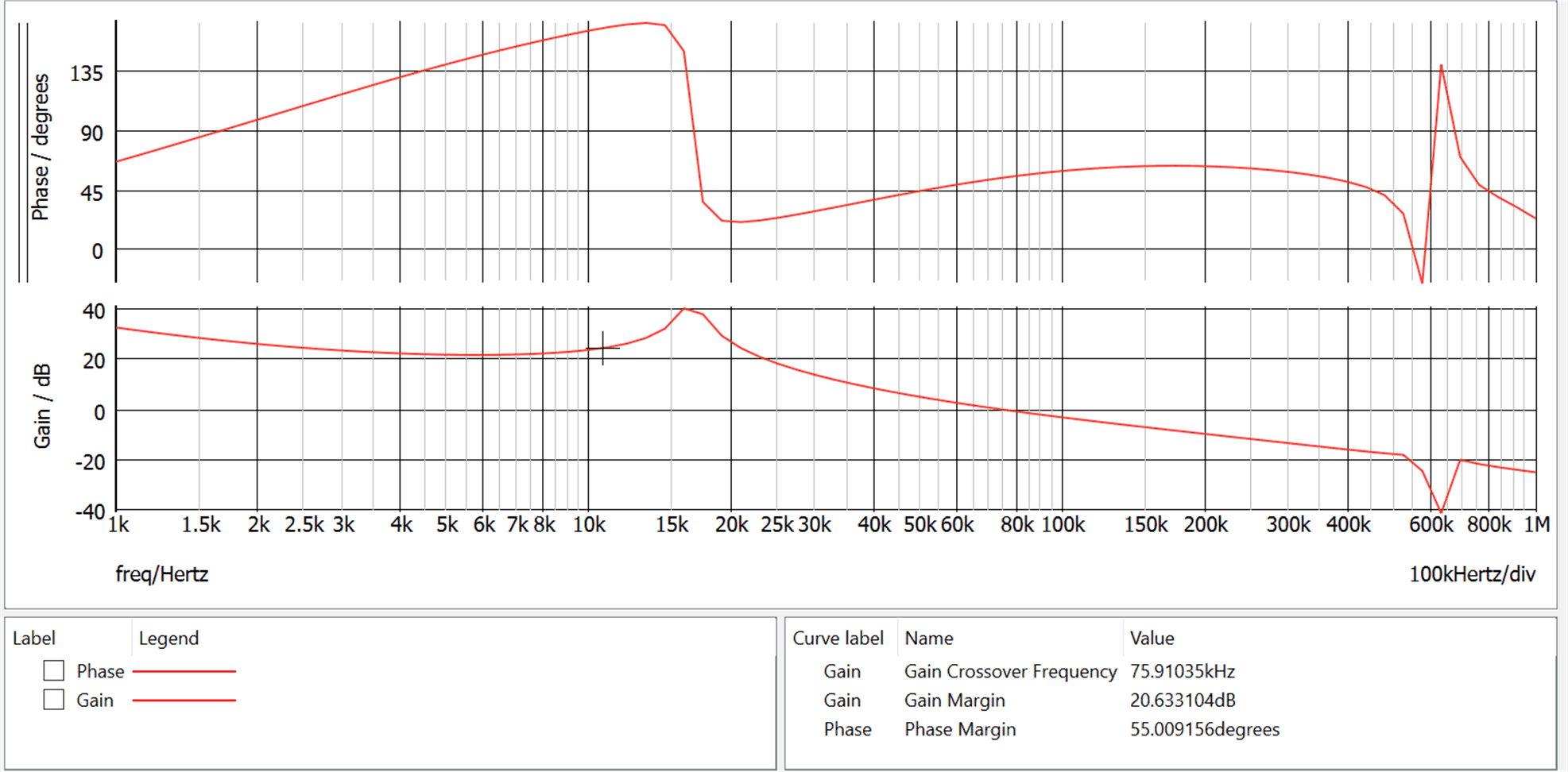The image size is (1568, 772).
Task: Click the 55.009156degrees phase margin value
Action: click(x=1204, y=729)
